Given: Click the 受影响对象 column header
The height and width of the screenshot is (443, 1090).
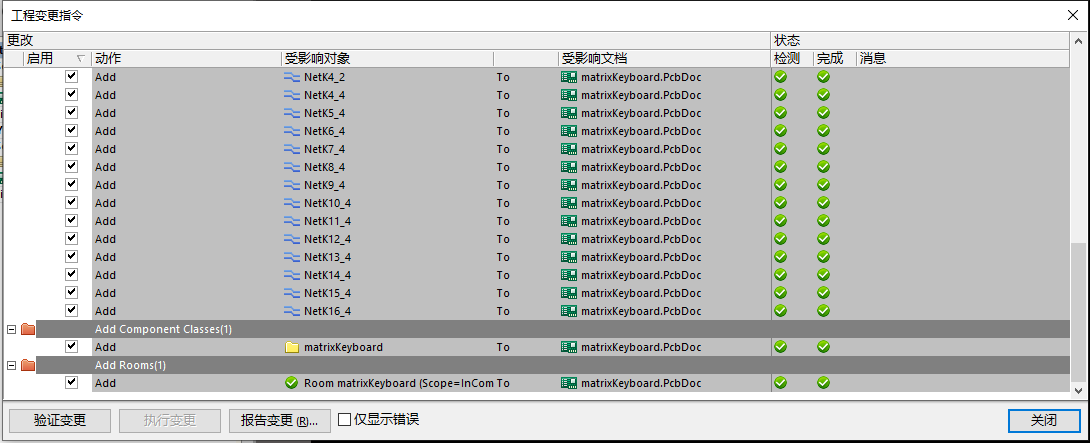Looking at the screenshot, I should (385, 59).
